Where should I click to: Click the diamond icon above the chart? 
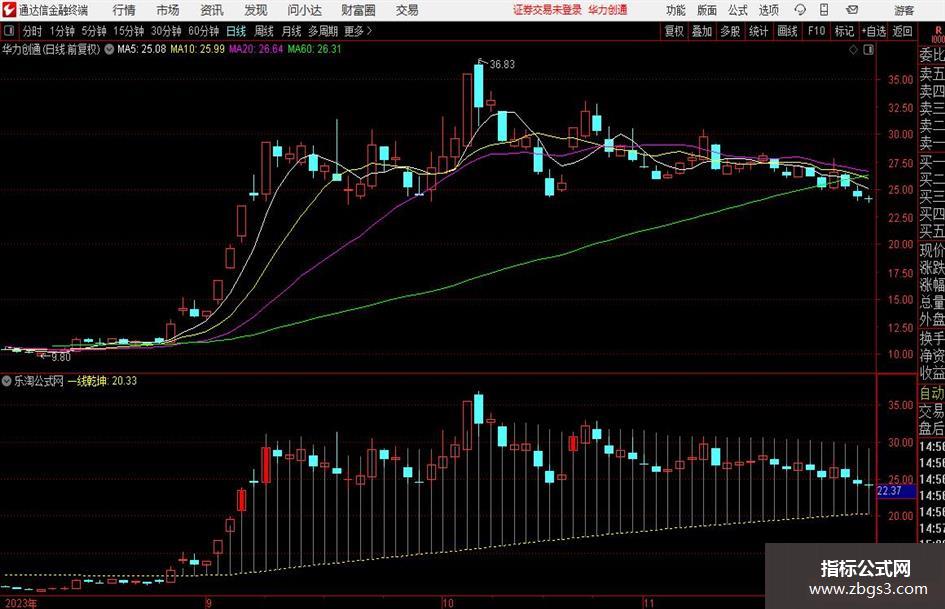pos(853,50)
